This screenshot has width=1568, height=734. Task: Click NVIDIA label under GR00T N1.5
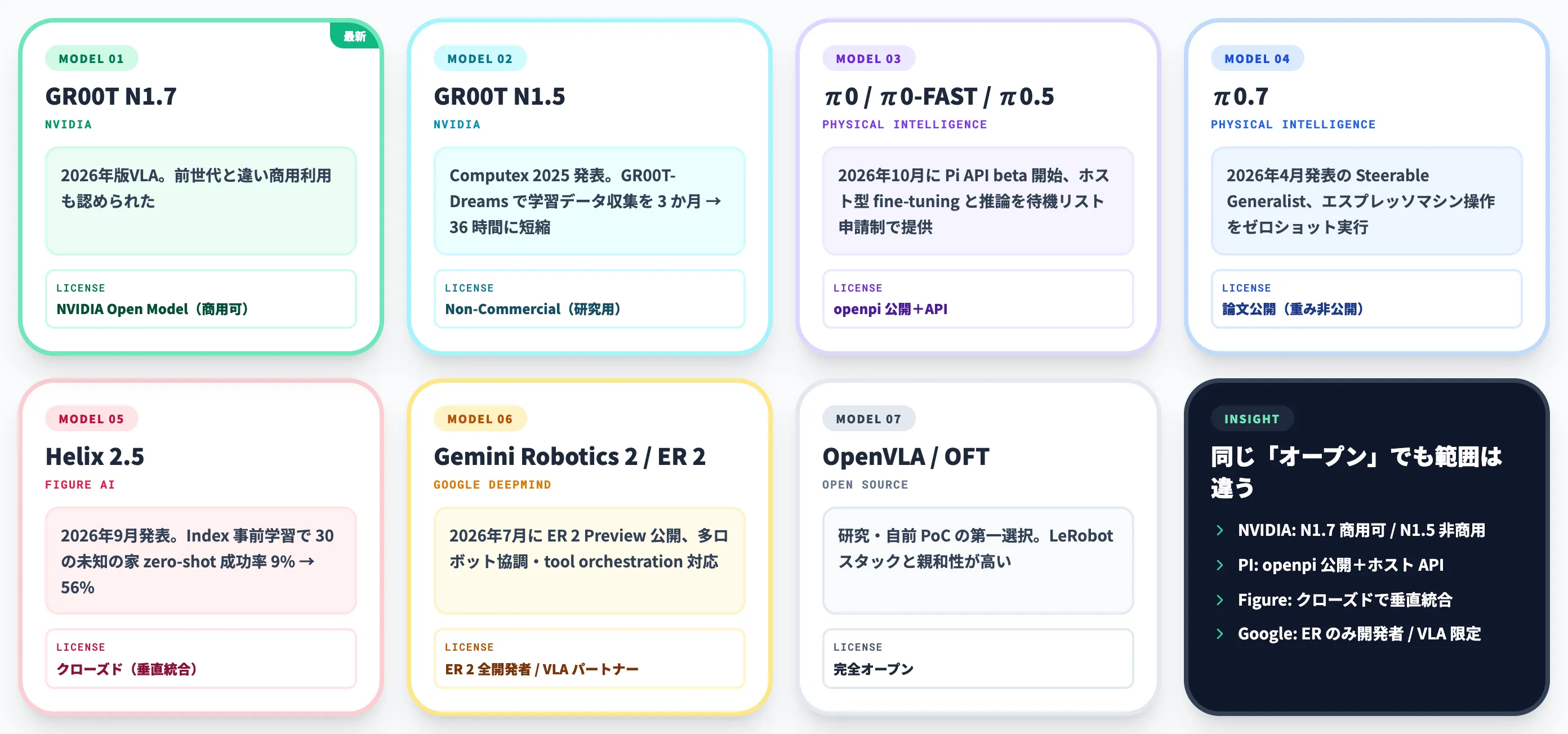point(457,124)
